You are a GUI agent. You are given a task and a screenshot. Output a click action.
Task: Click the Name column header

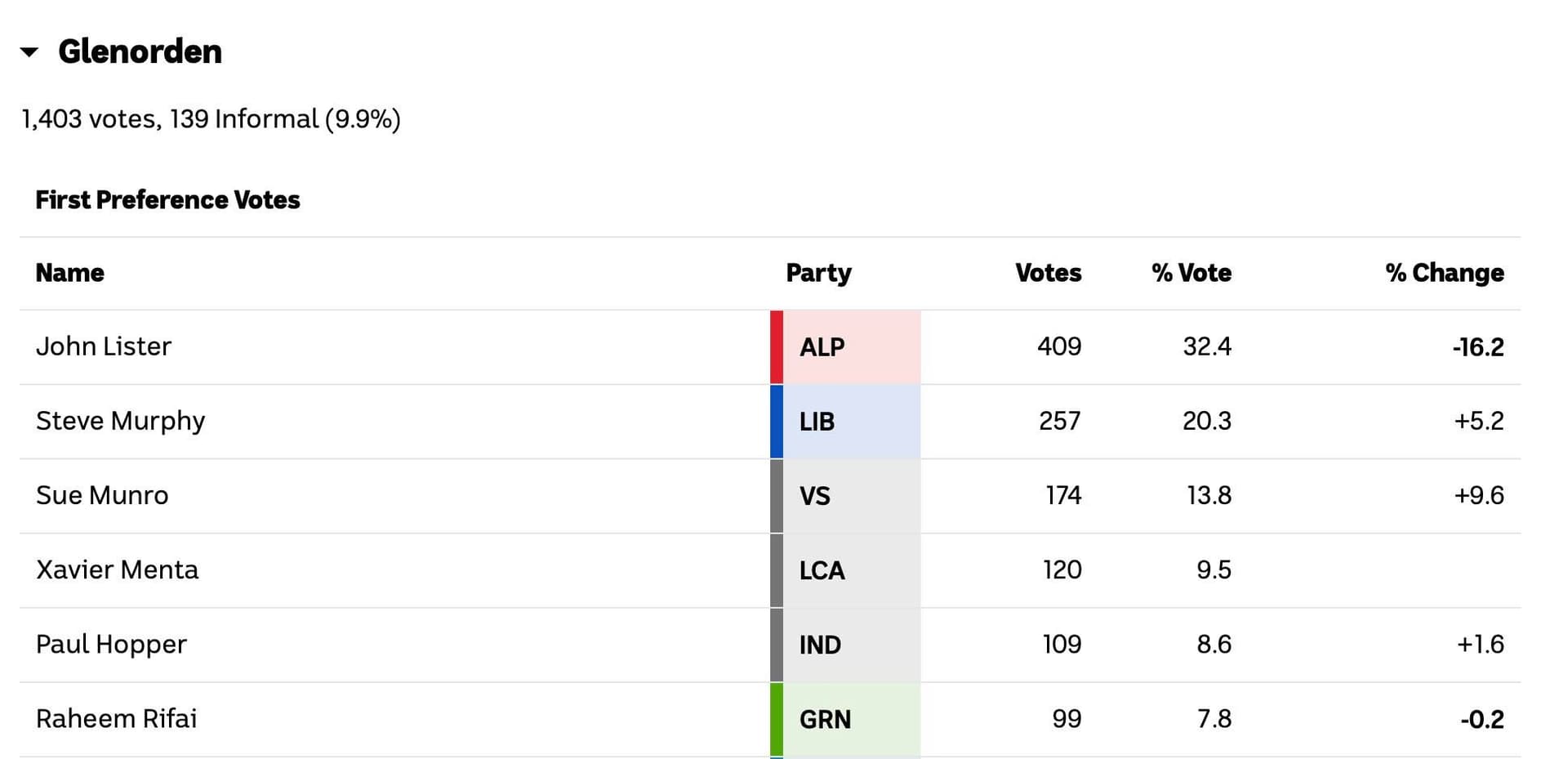[x=69, y=273]
